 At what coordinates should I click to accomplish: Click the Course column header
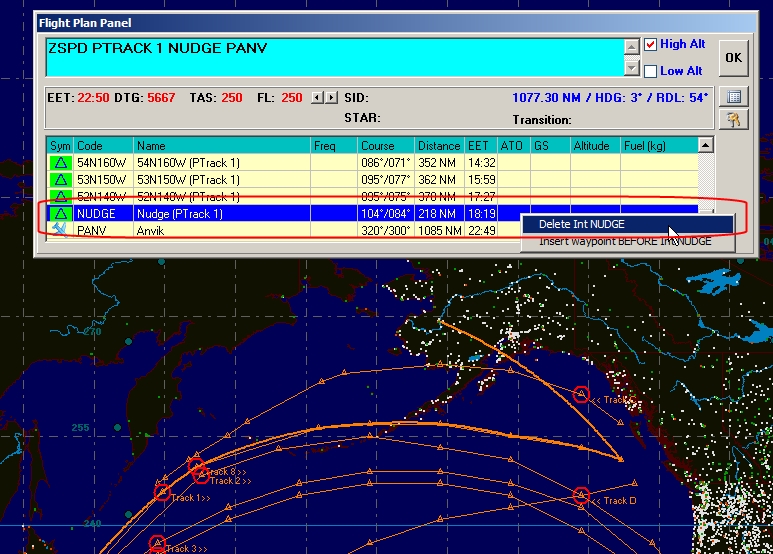coord(386,146)
